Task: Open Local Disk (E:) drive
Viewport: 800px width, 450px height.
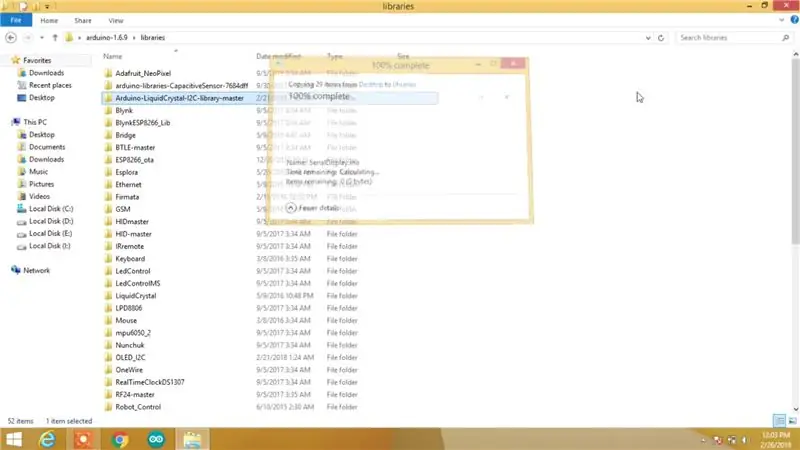Action: coord(51,233)
